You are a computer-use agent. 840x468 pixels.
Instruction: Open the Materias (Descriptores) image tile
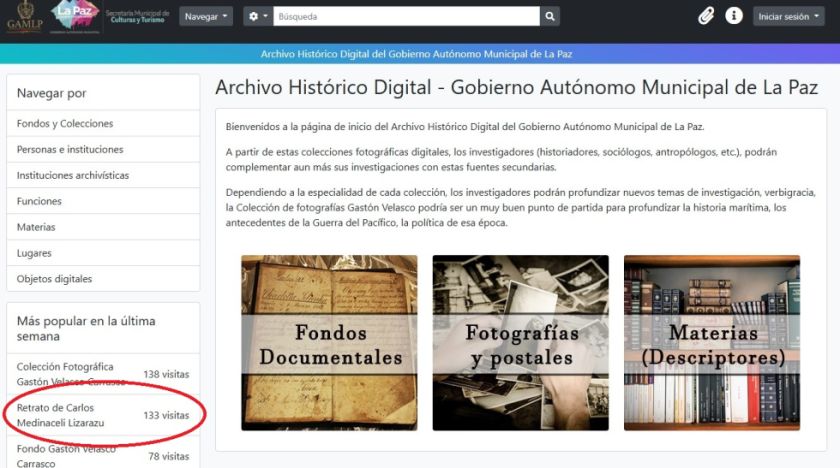[712, 343]
